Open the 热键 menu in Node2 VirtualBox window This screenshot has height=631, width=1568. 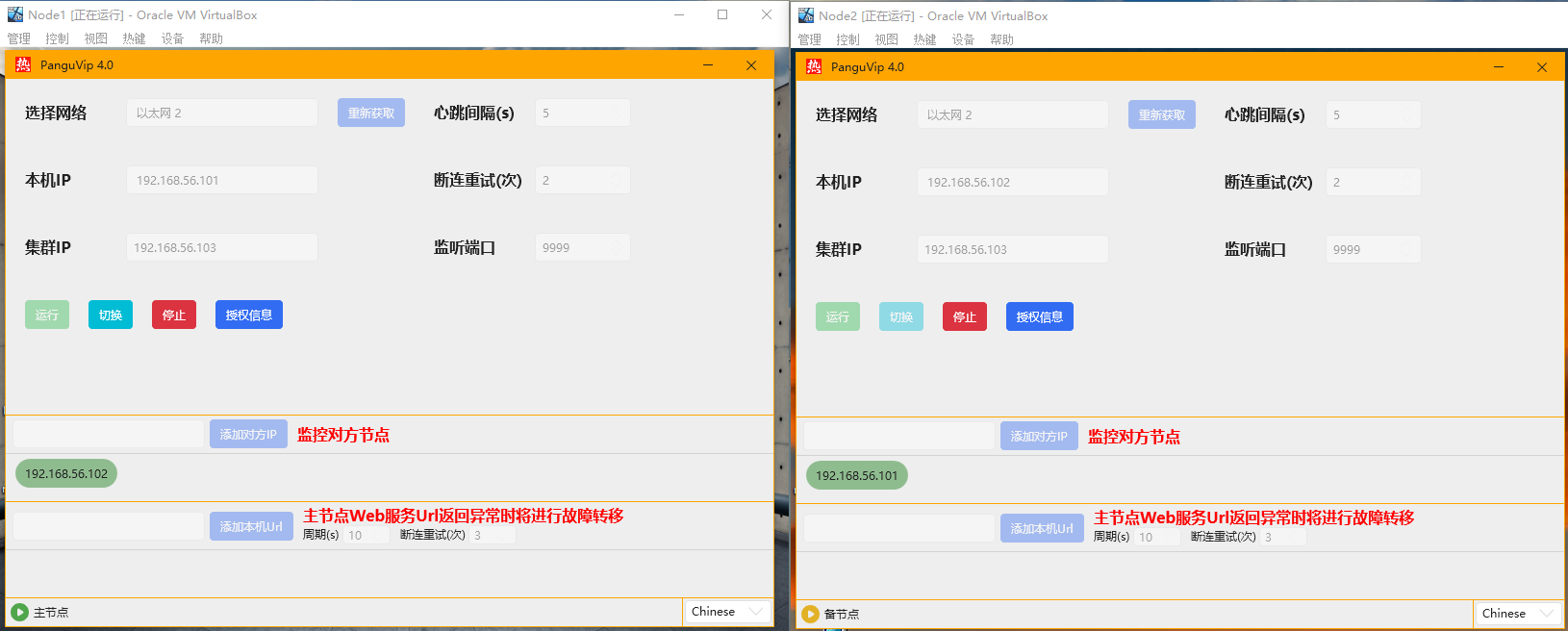(925, 39)
